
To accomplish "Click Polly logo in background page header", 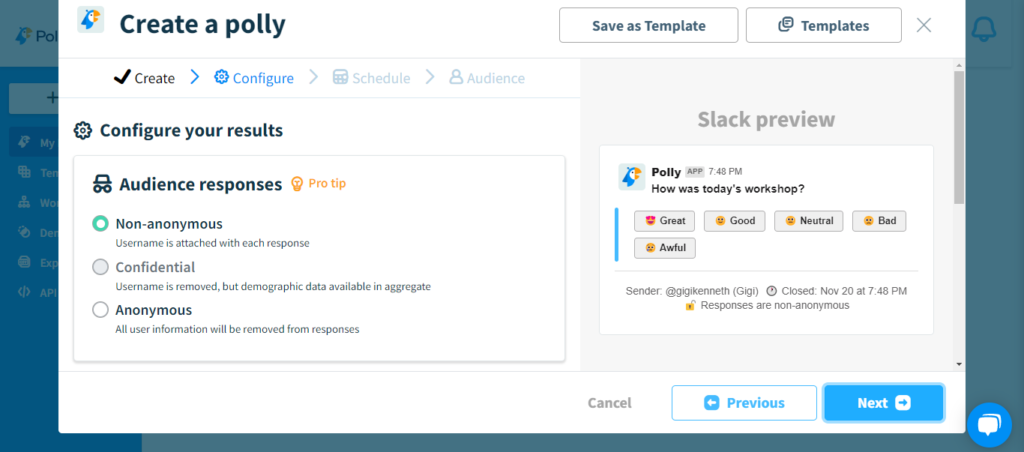I will click(x=25, y=35).
